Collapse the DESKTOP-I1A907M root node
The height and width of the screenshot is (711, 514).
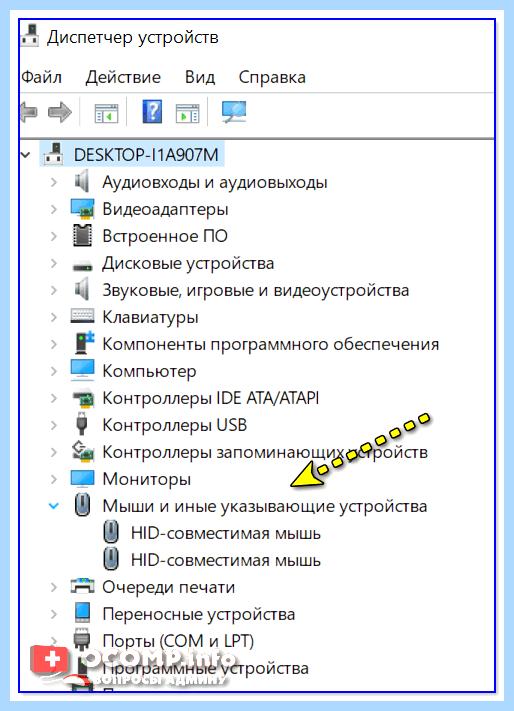26,155
